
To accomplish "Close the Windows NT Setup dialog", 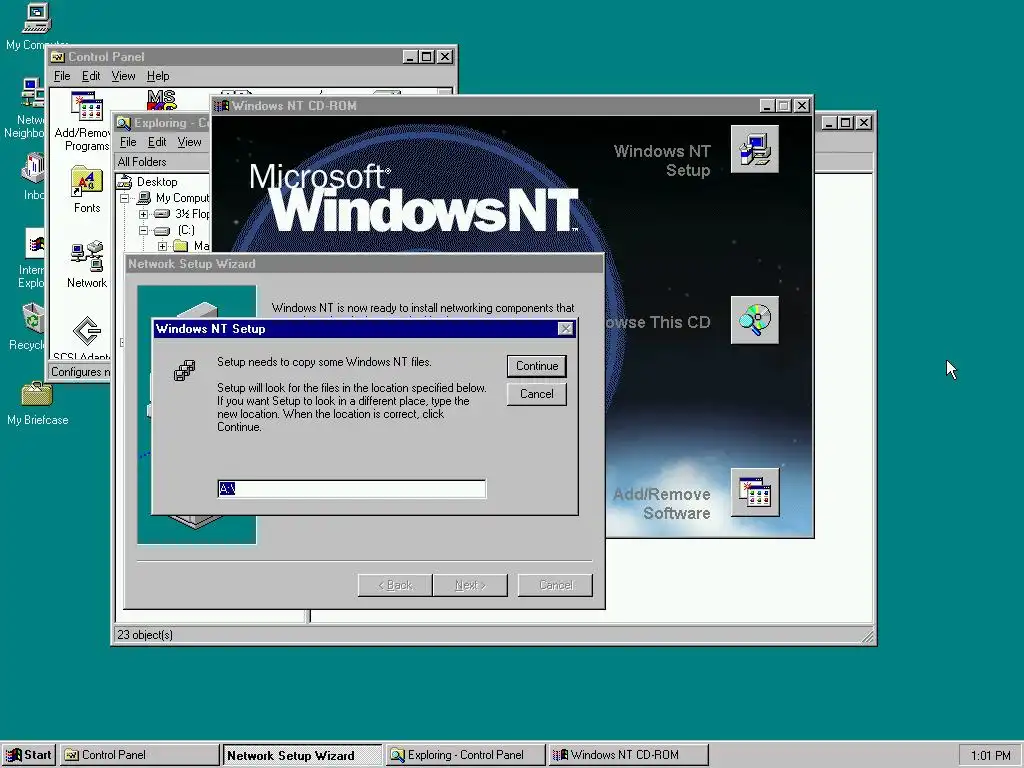I will (566, 328).
